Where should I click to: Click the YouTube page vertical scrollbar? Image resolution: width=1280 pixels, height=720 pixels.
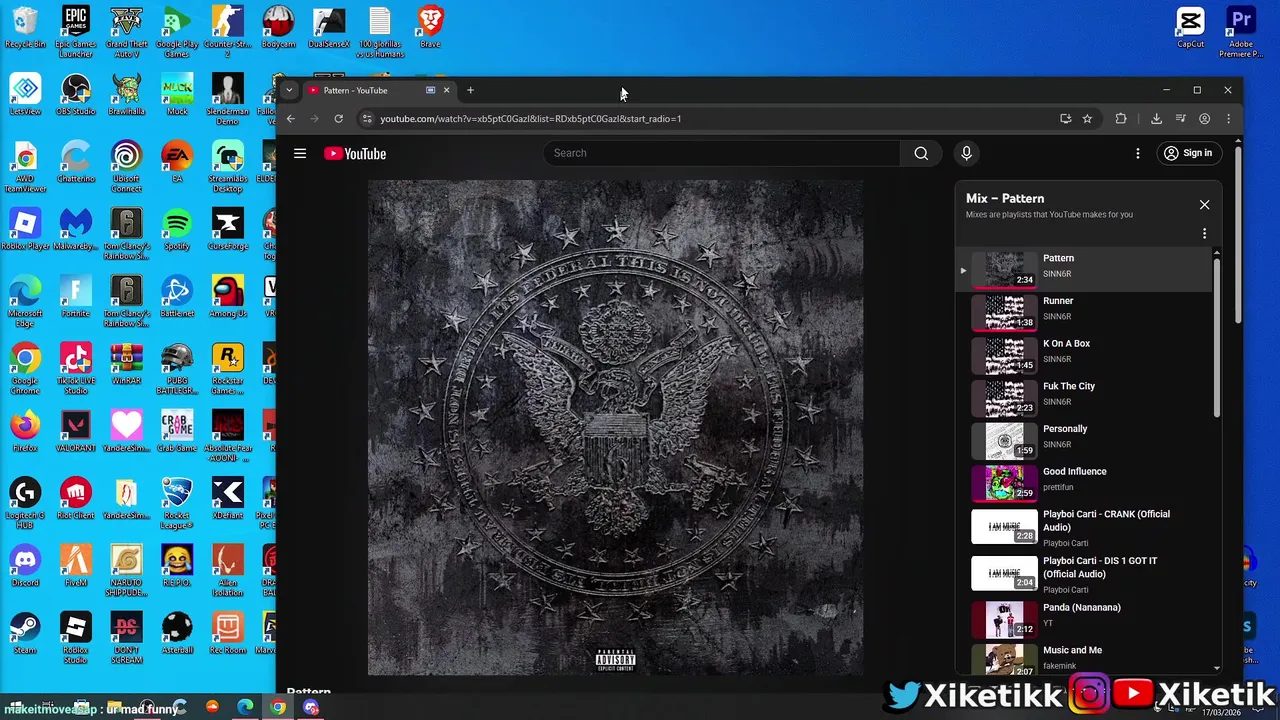point(1238,235)
